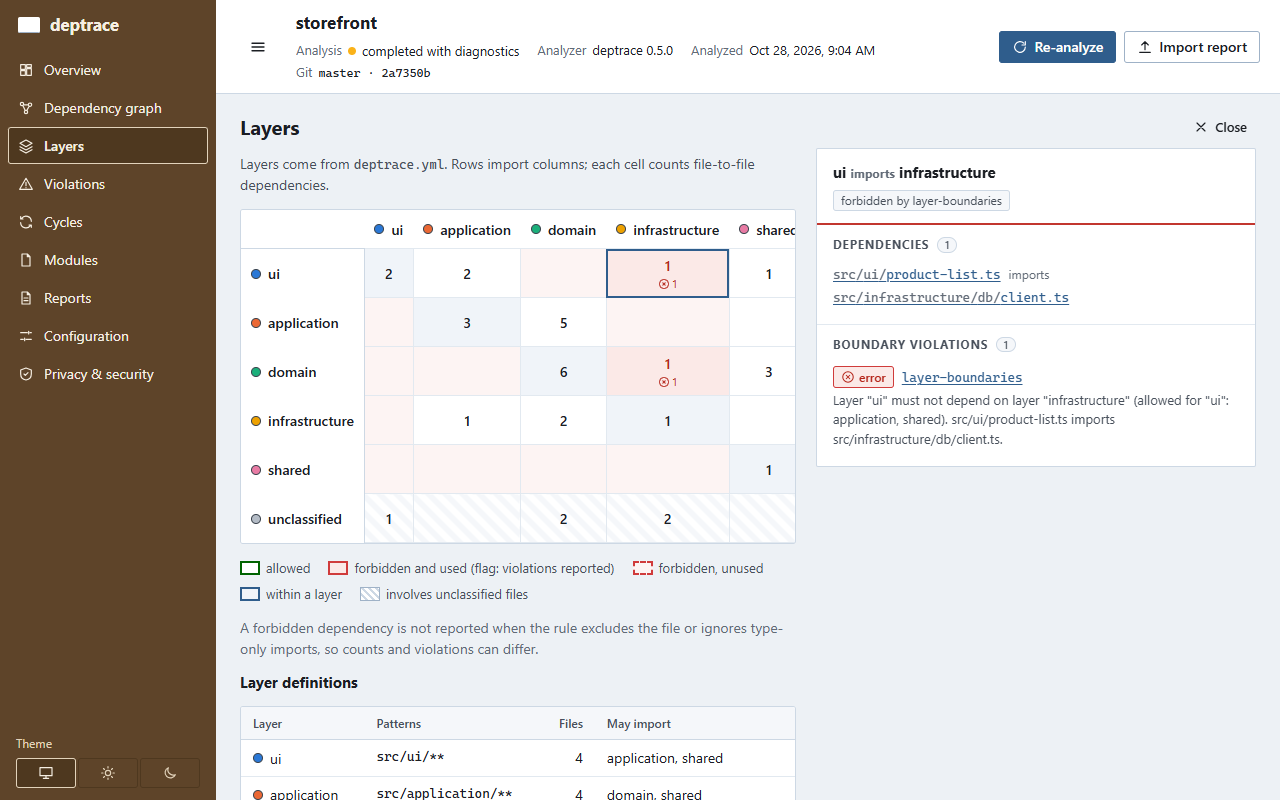This screenshot has height=800, width=1280.
Task: Select the ui to application cell
Action: tap(467, 273)
